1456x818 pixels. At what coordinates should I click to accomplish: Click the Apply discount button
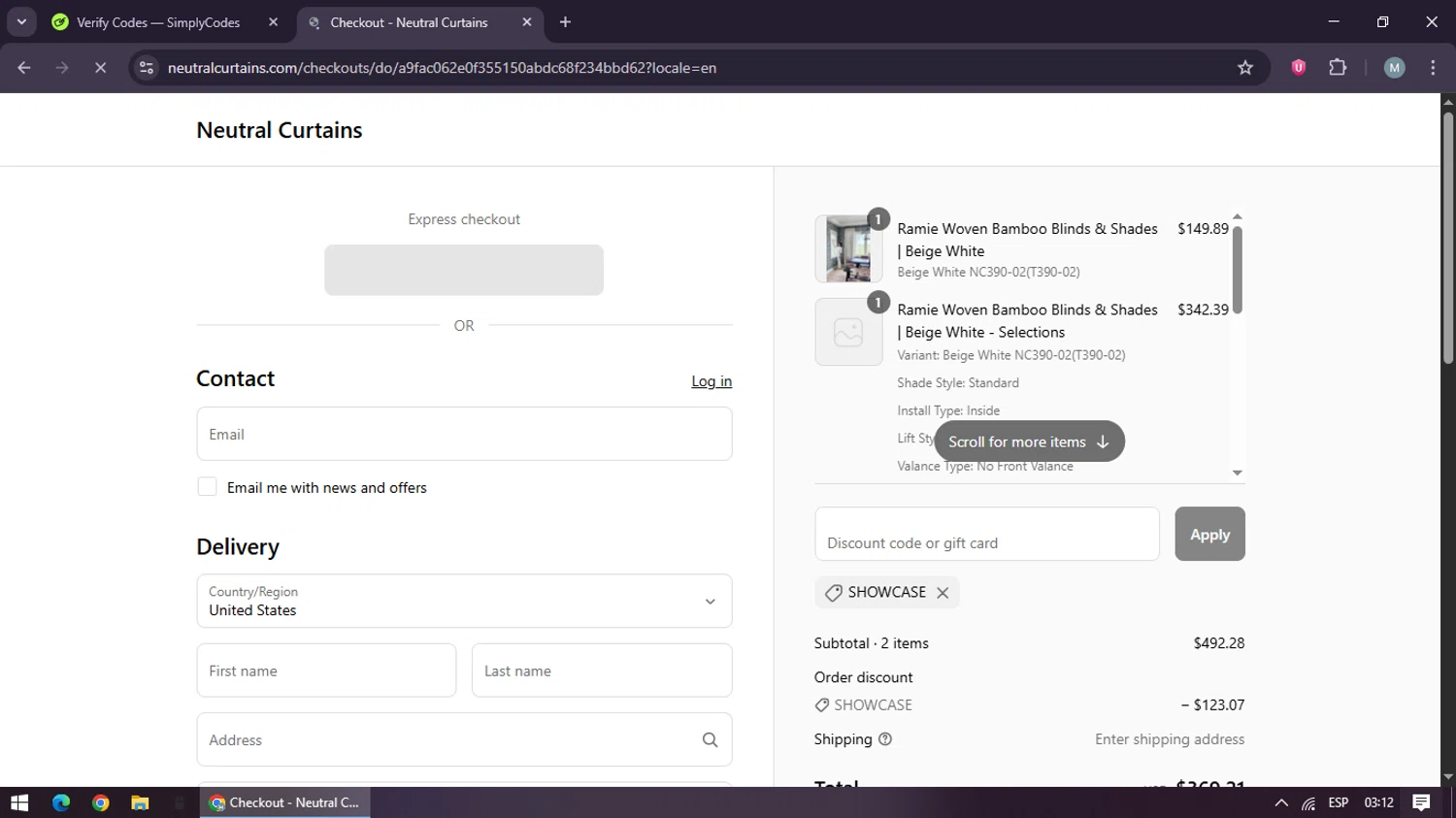[x=1209, y=534]
